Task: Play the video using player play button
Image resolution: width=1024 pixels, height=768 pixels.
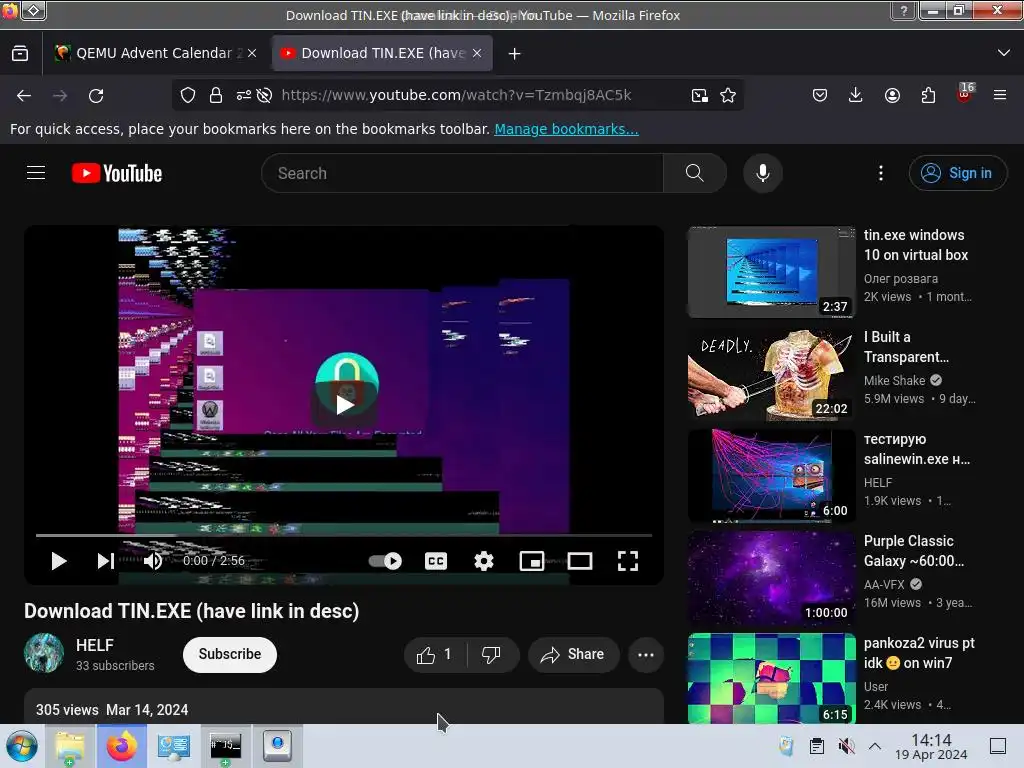Action: pos(59,561)
